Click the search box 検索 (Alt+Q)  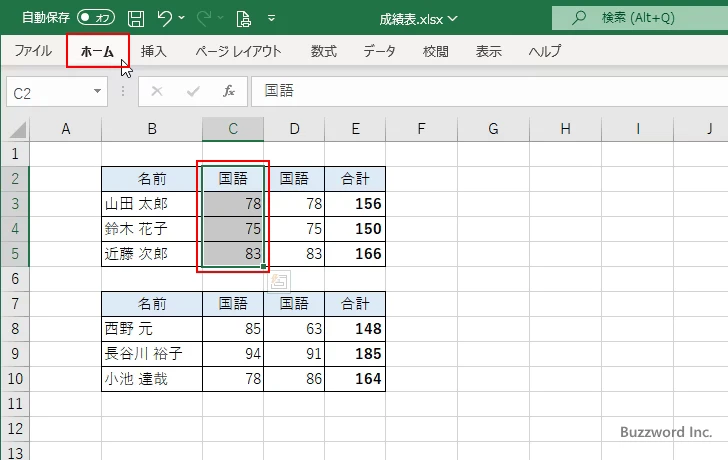[x=640, y=18]
